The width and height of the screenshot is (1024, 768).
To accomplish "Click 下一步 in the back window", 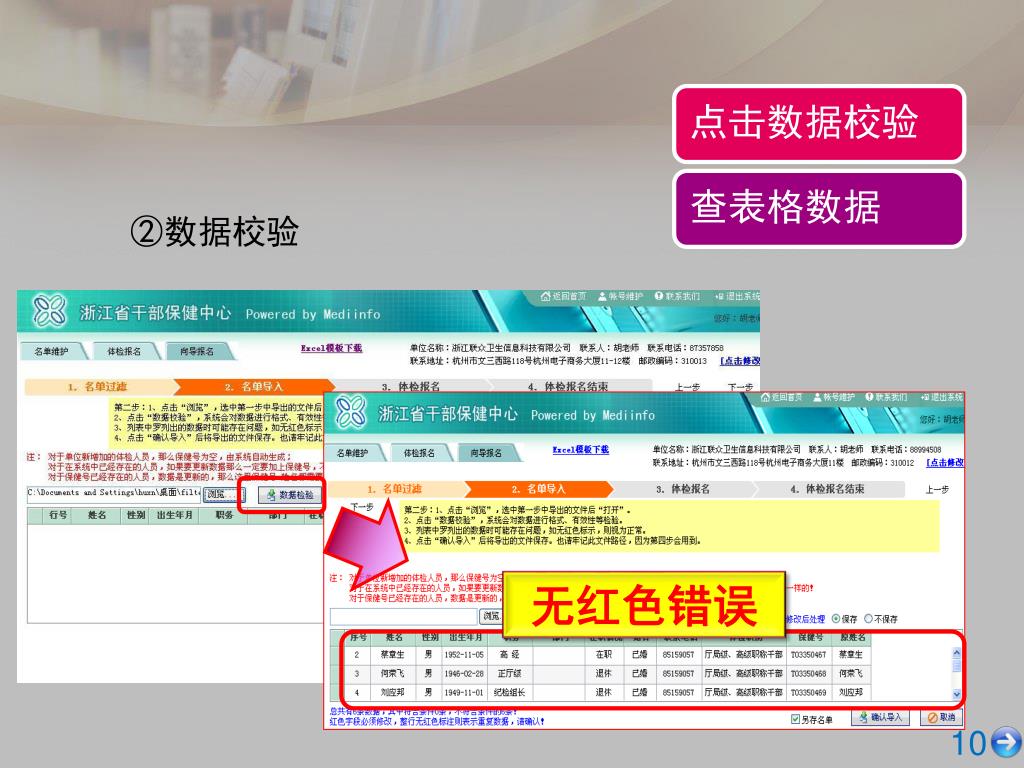I will [740, 387].
